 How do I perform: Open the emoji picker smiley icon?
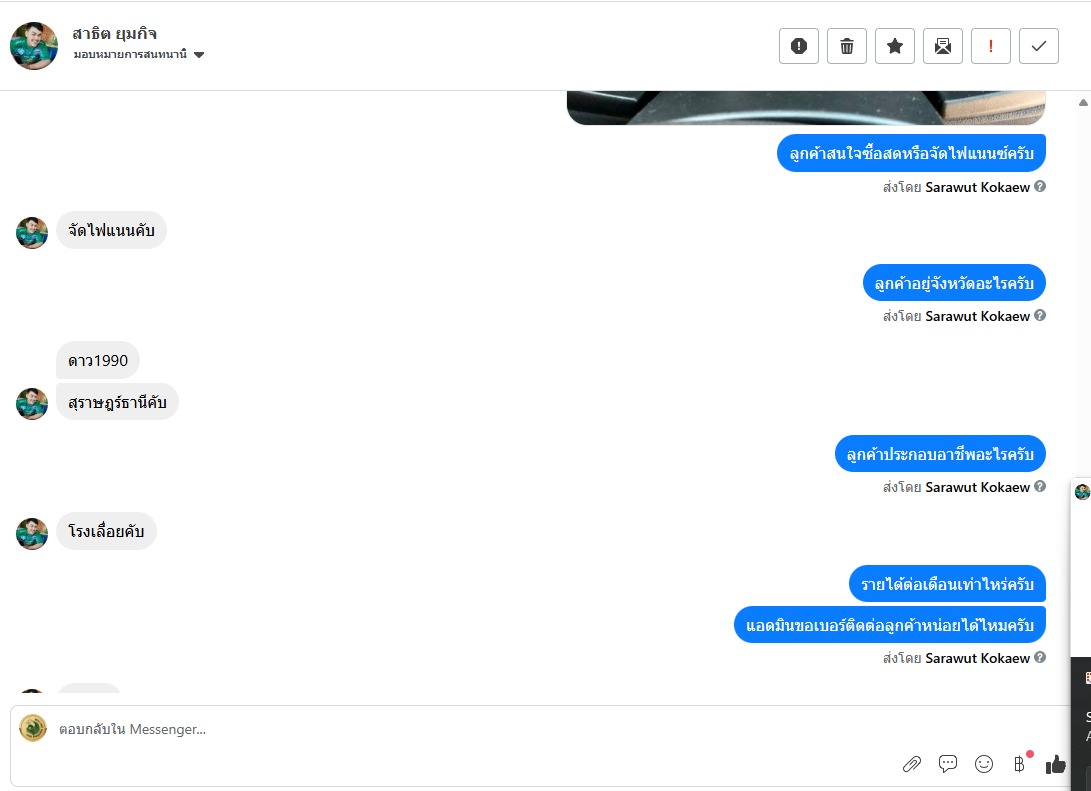[x=984, y=764]
